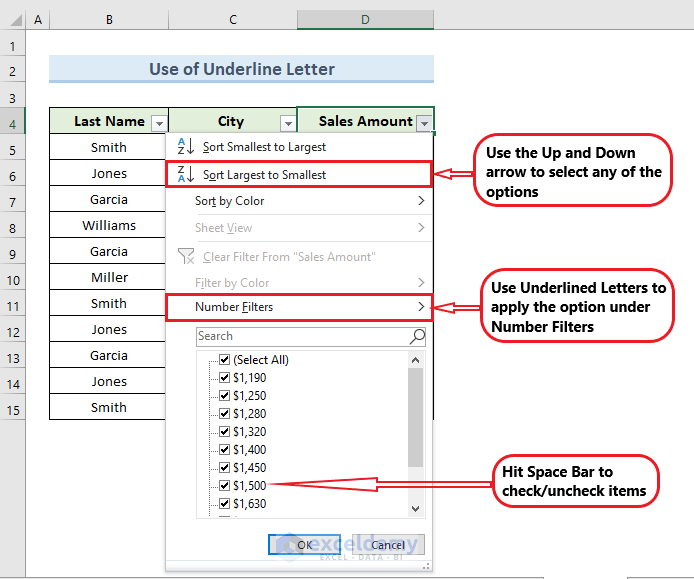The width and height of the screenshot is (694, 579).
Task: Uncheck the $1,320 checkbox
Action: click(224, 431)
